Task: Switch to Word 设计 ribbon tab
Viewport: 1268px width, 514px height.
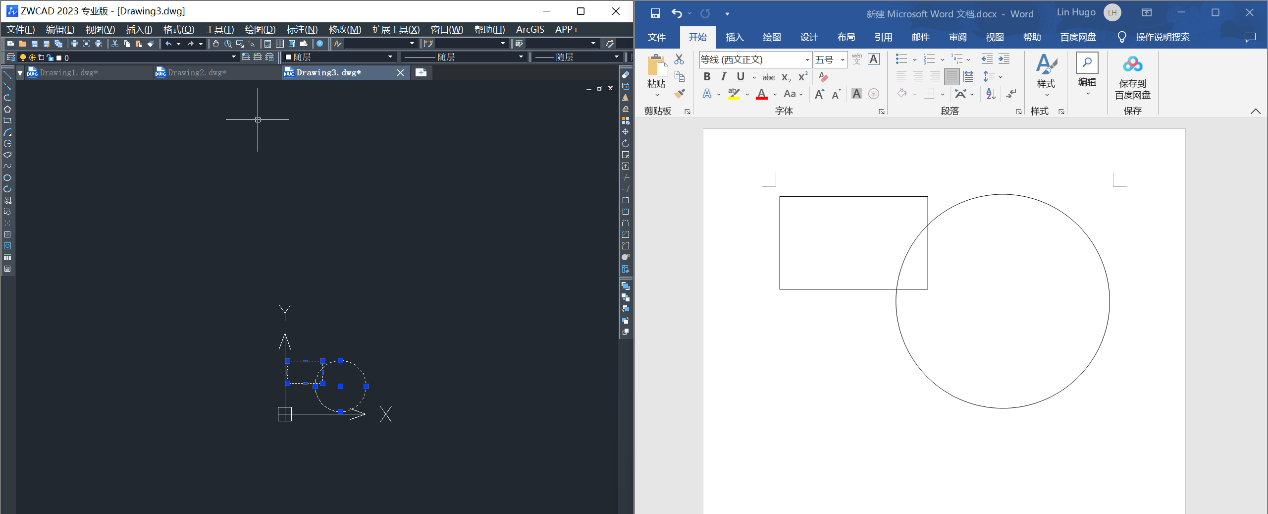Action: tap(809, 37)
